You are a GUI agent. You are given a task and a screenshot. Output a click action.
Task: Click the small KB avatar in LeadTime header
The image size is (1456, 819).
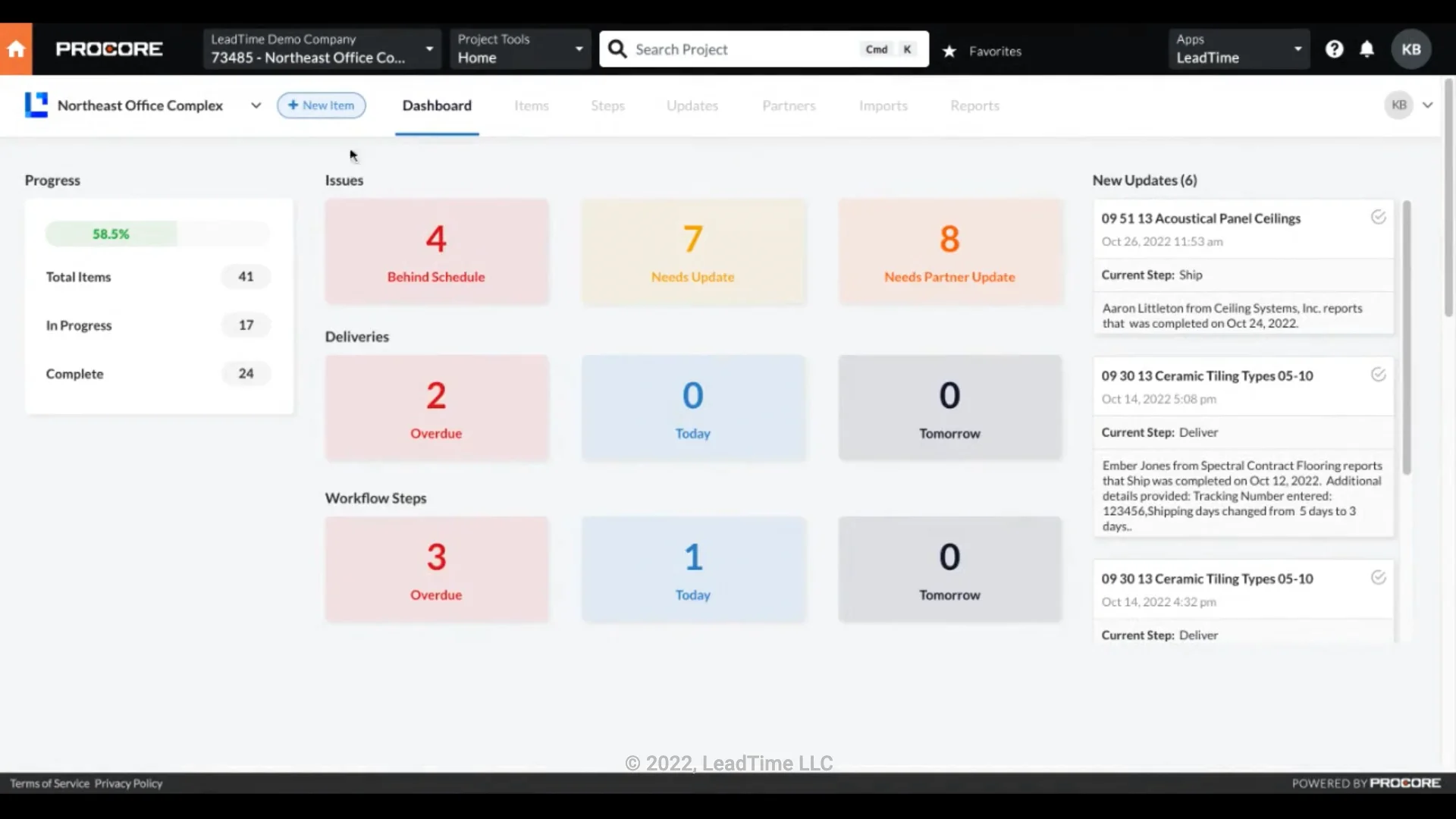click(x=1399, y=105)
